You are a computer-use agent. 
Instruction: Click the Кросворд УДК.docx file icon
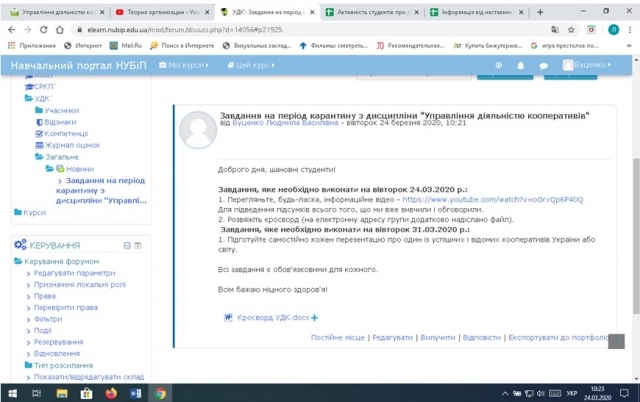point(230,317)
